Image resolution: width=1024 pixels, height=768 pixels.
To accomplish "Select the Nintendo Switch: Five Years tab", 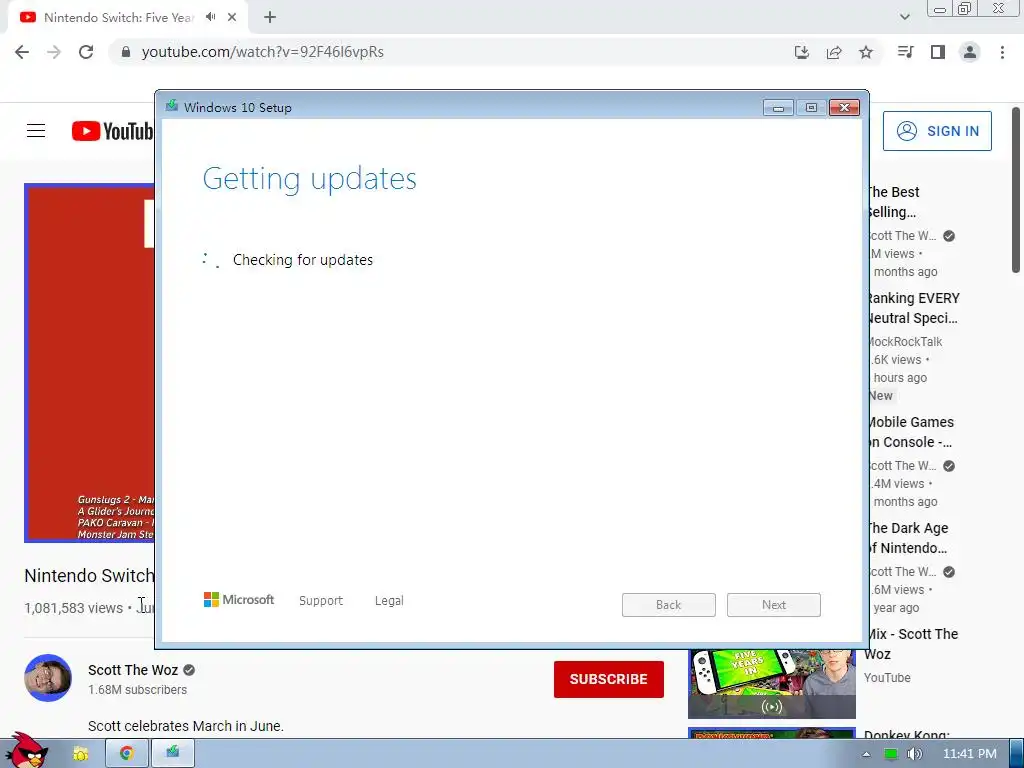I will tap(118, 17).
